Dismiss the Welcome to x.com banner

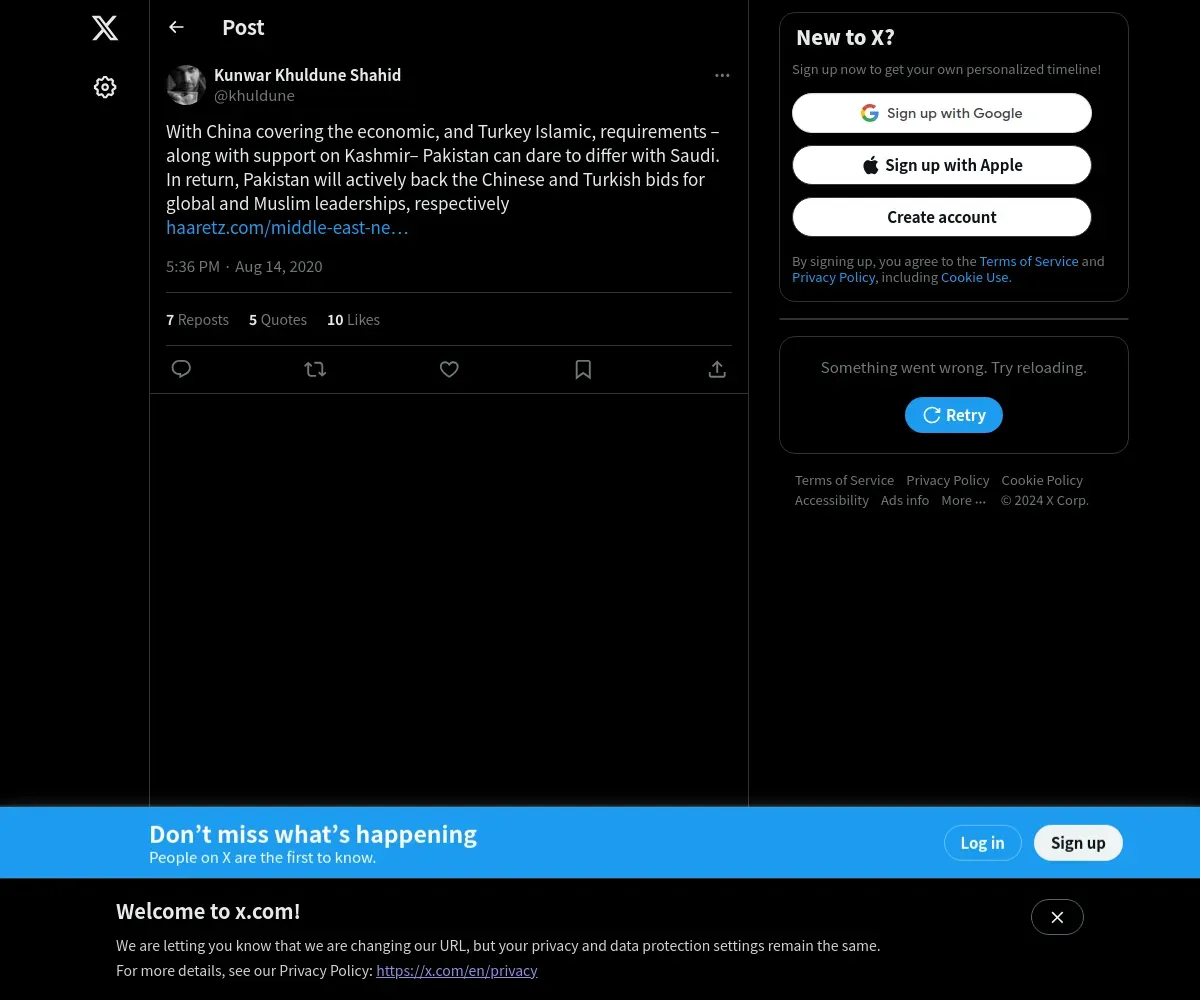(x=1057, y=917)
